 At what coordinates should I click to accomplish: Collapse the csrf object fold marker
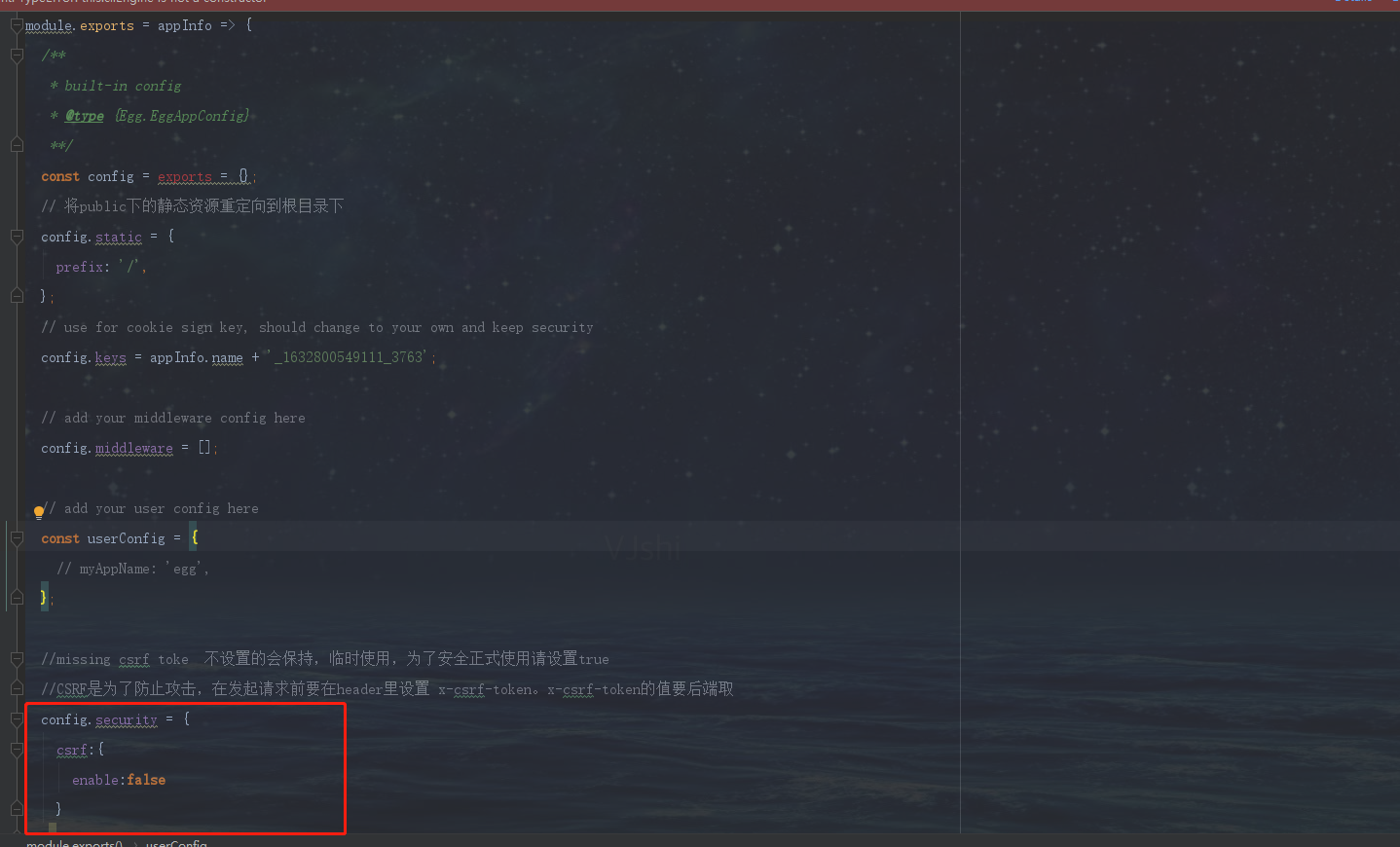[17, 750]
